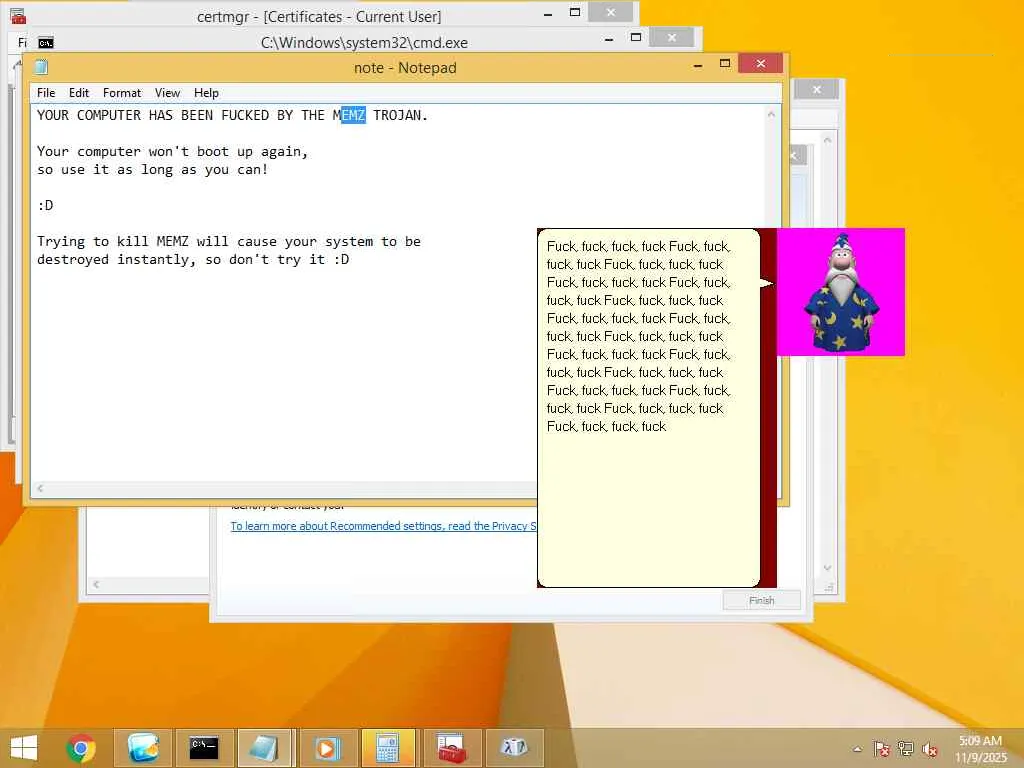The image size is (1024, 768).
Task: Open the Notepad Help menu
Action: [206, 93]
